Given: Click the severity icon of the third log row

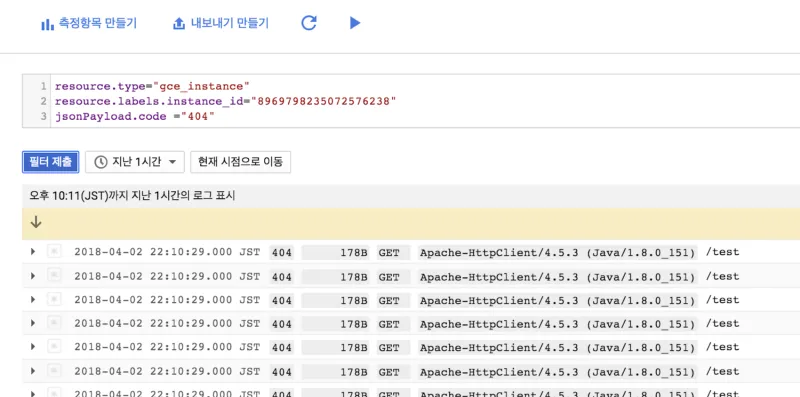Looking at the screenshot, I should tap(54, 299).
